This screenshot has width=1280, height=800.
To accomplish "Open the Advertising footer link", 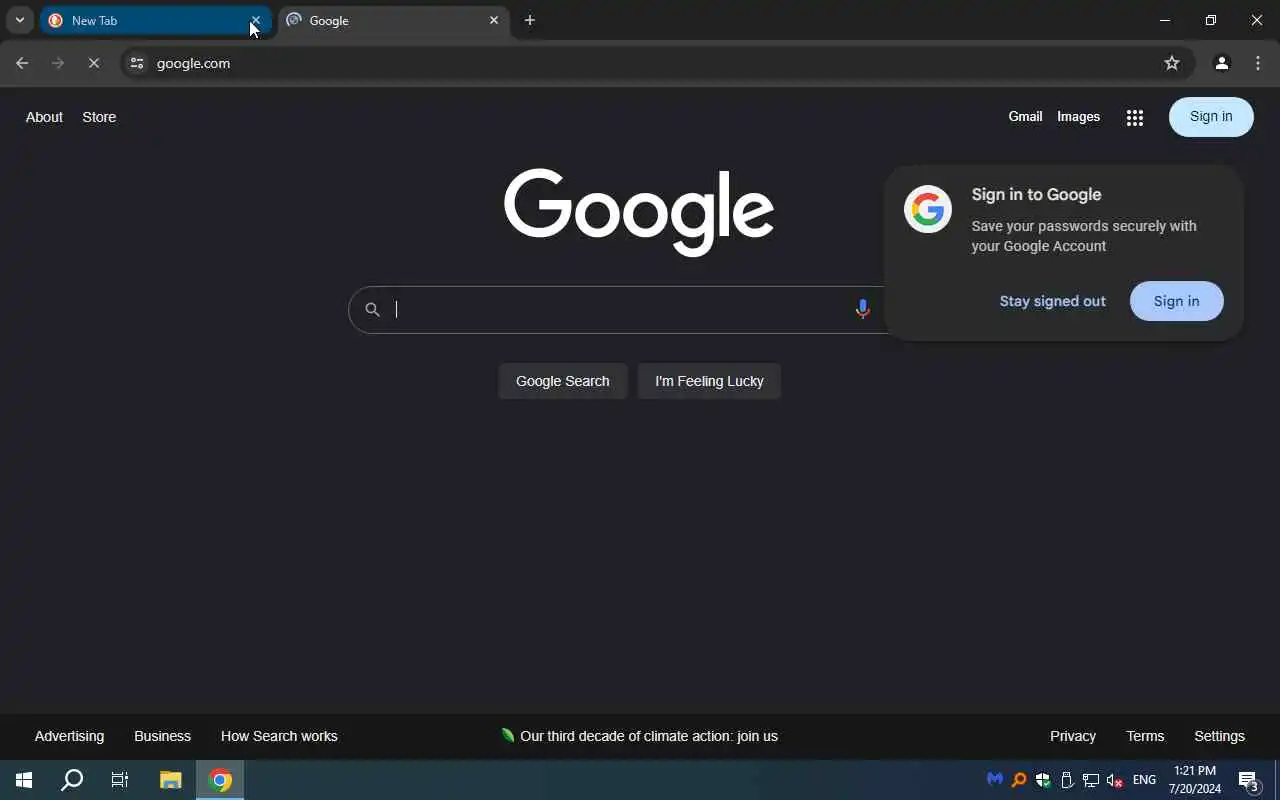I will pyautogui.click(x=69, y=736).
